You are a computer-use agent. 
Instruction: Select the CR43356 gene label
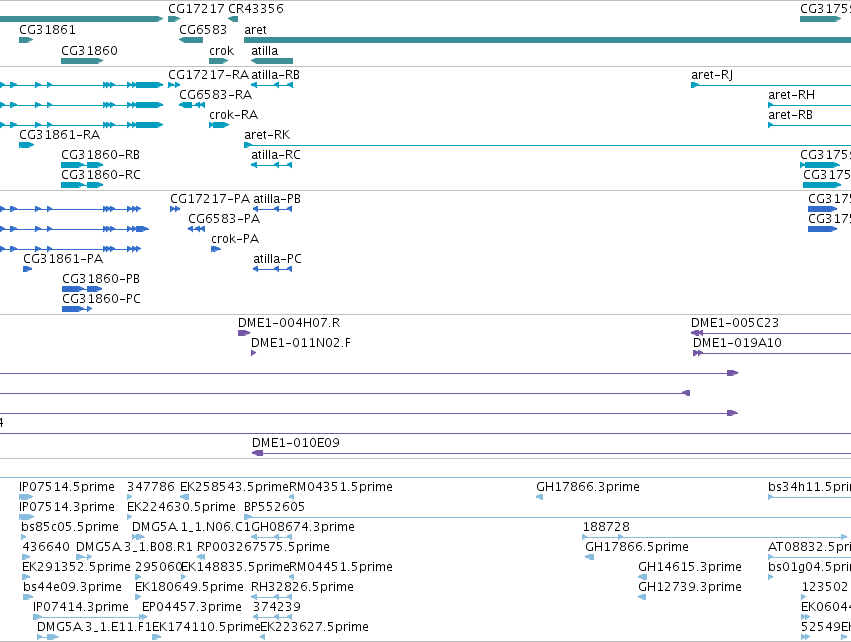click(256, 9)
